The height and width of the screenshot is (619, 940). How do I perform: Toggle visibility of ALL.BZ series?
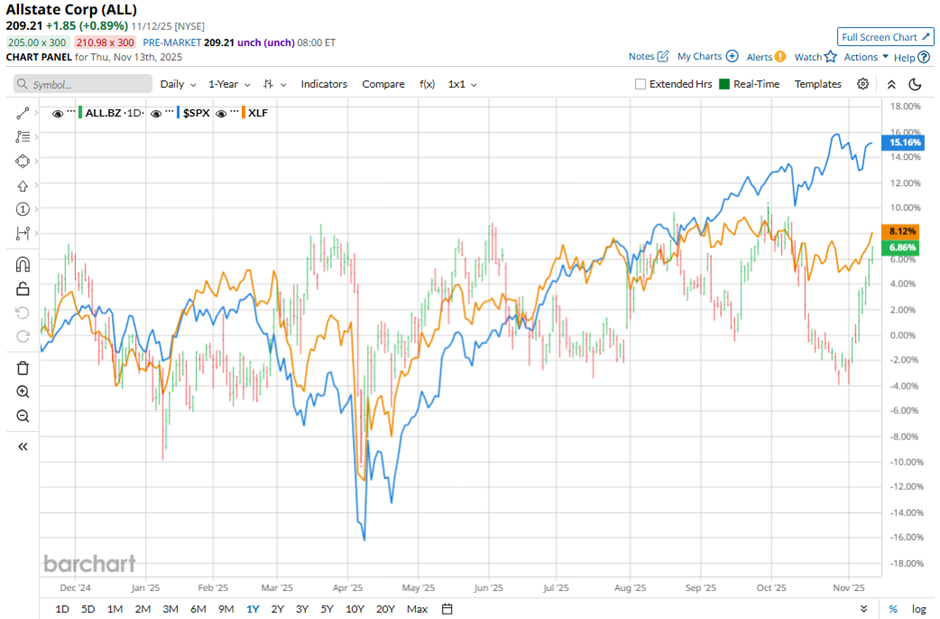point(58,113)
